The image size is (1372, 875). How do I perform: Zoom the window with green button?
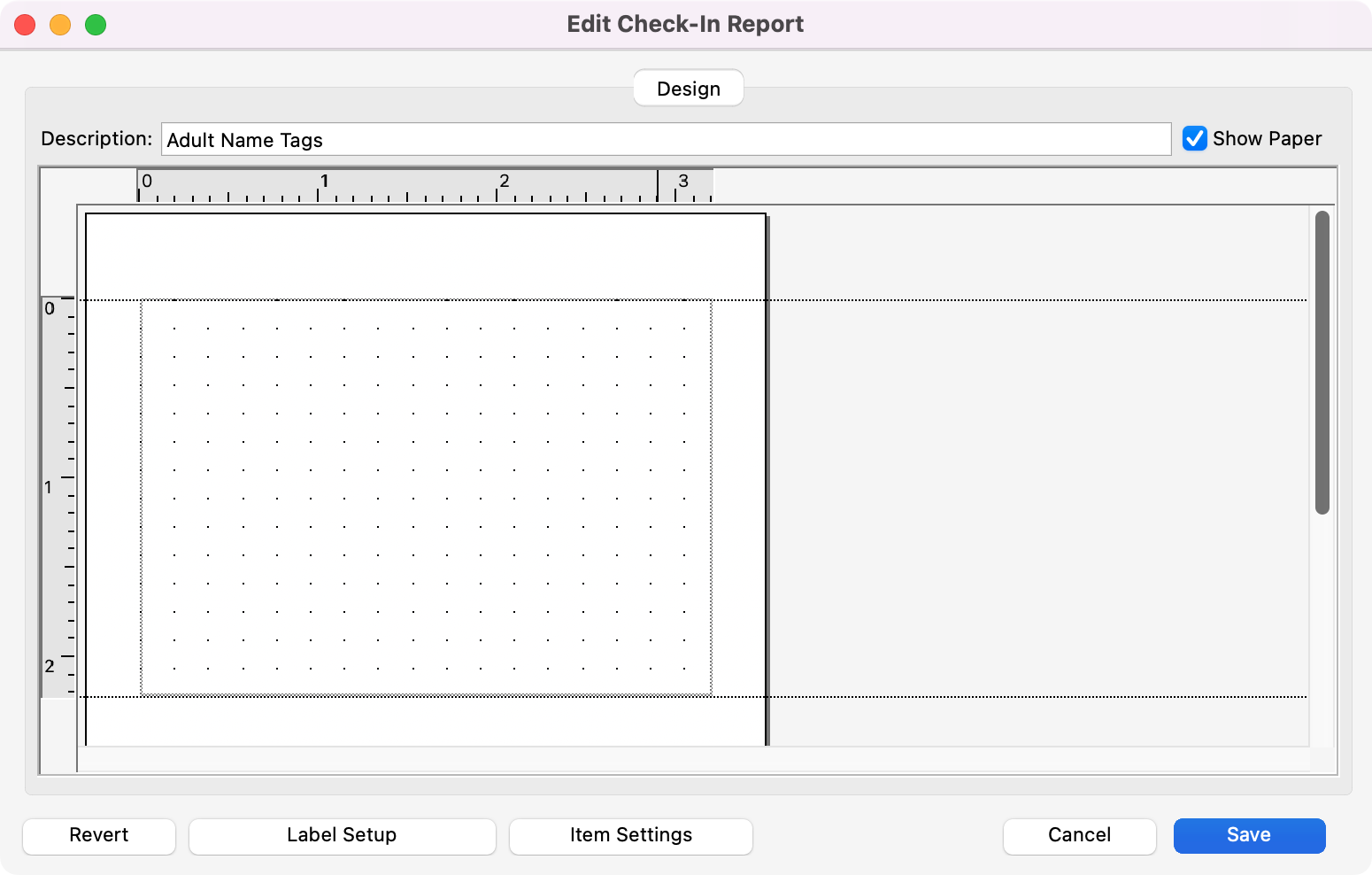coord(96,25)
